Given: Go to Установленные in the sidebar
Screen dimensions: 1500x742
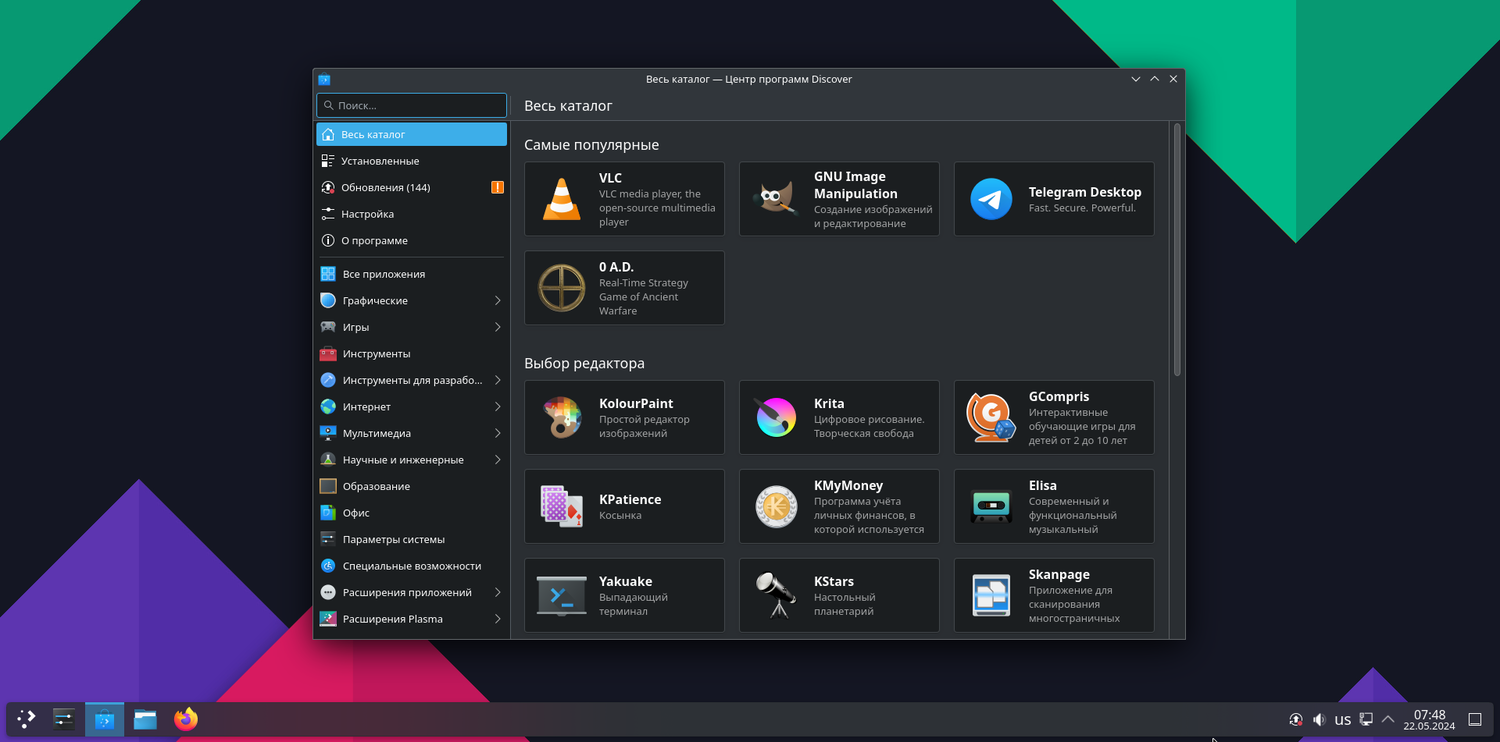Looking at the screenshot, I should point(411,161).
